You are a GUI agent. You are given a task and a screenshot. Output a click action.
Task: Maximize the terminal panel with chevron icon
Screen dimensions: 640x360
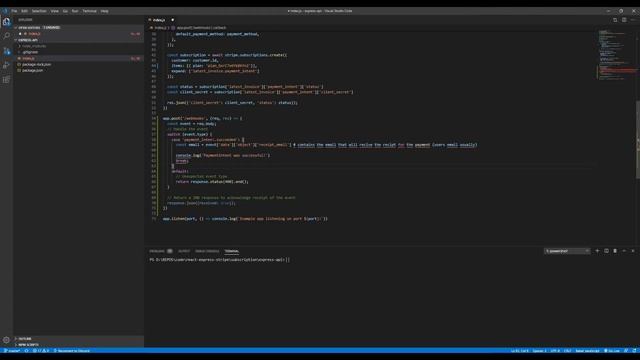(624, 251)
